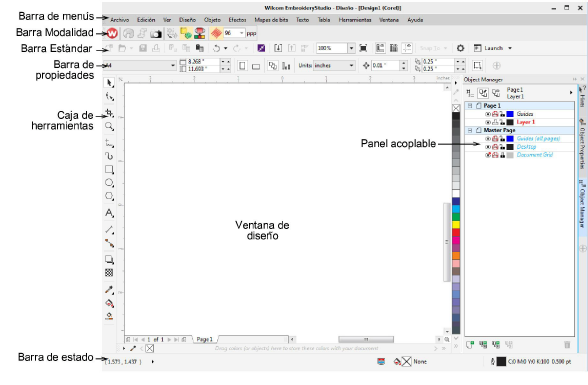Click the nudge distance 0.01 input field

385,66
